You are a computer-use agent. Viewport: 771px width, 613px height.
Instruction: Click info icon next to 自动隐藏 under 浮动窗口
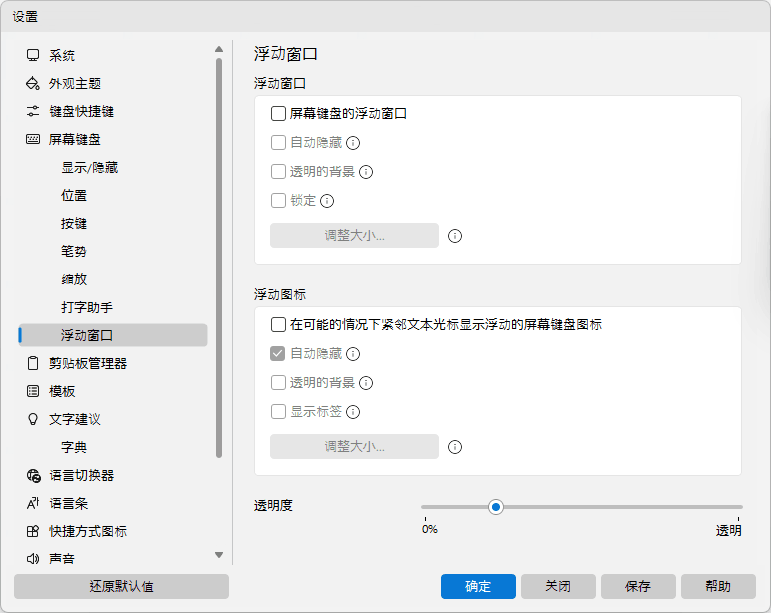tap(353, 143)
